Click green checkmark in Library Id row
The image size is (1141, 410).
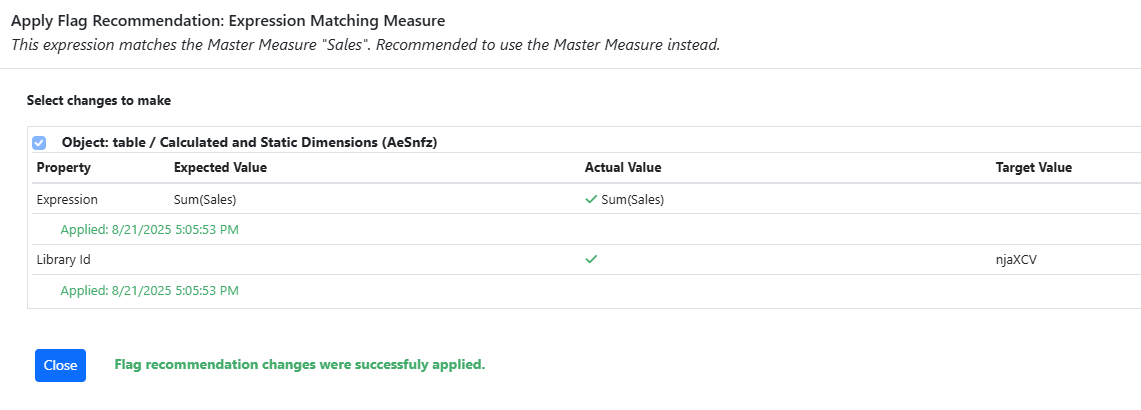pos(591,259)
